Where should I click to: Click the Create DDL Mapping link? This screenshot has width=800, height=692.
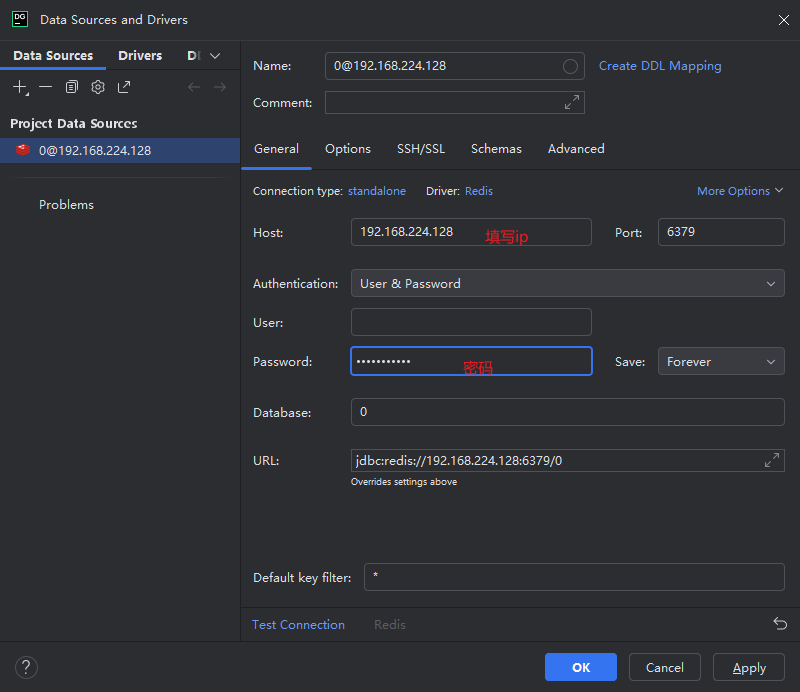tap(660, 66)
